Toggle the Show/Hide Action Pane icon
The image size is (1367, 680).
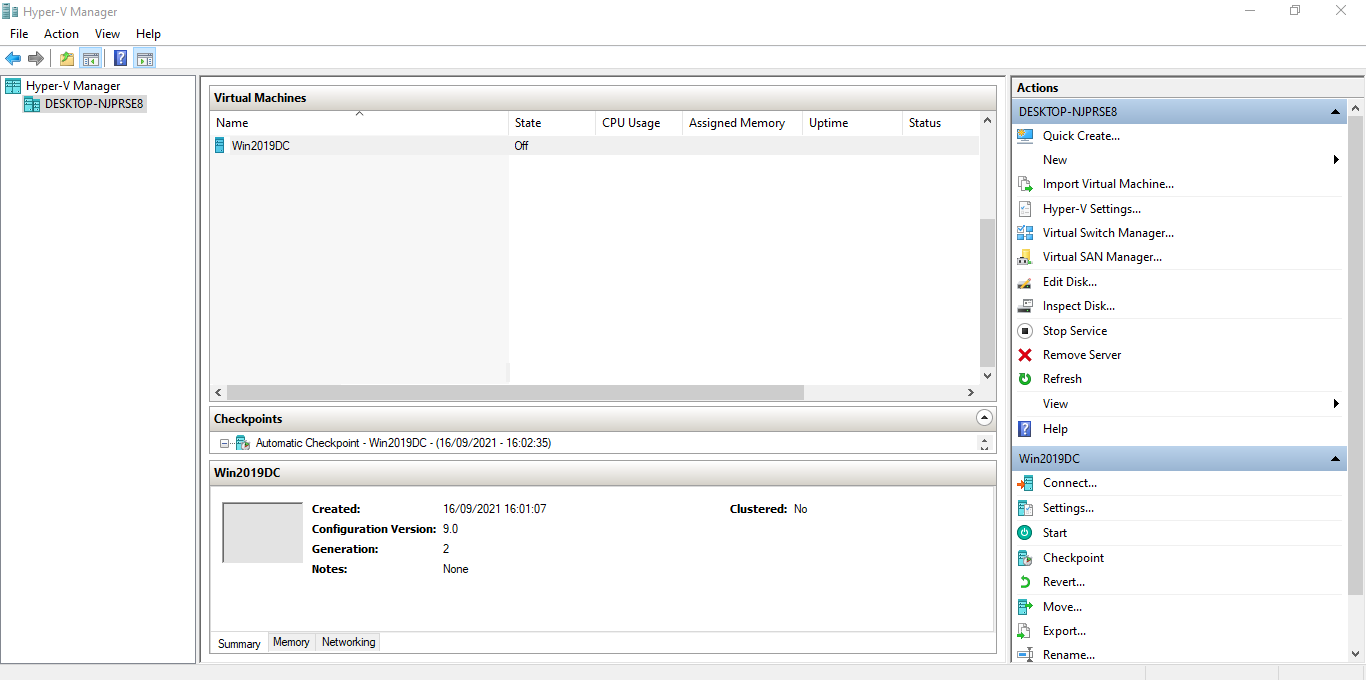pyautogui.click(x=145, y=58)
